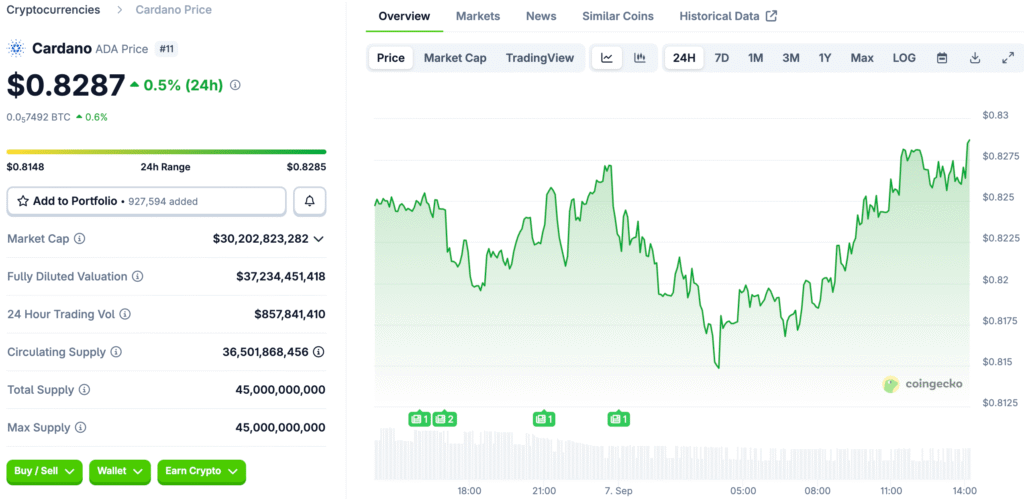
Task: Click the Max Supply info icon
Action: tap(80, 428)
